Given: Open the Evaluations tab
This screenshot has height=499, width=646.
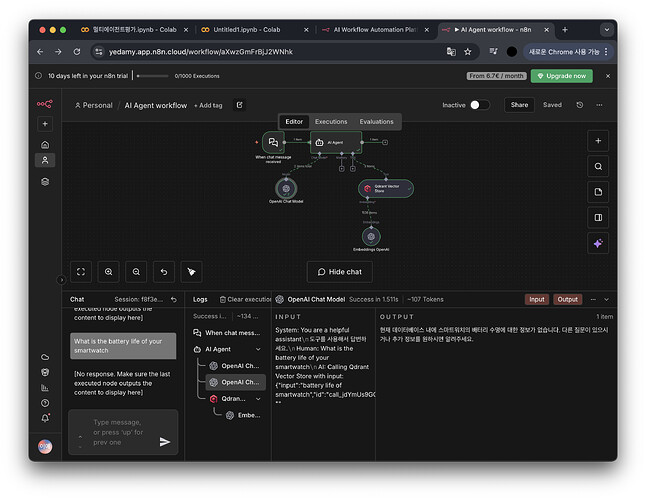Looking at the screenshot, I should (377, 121).
